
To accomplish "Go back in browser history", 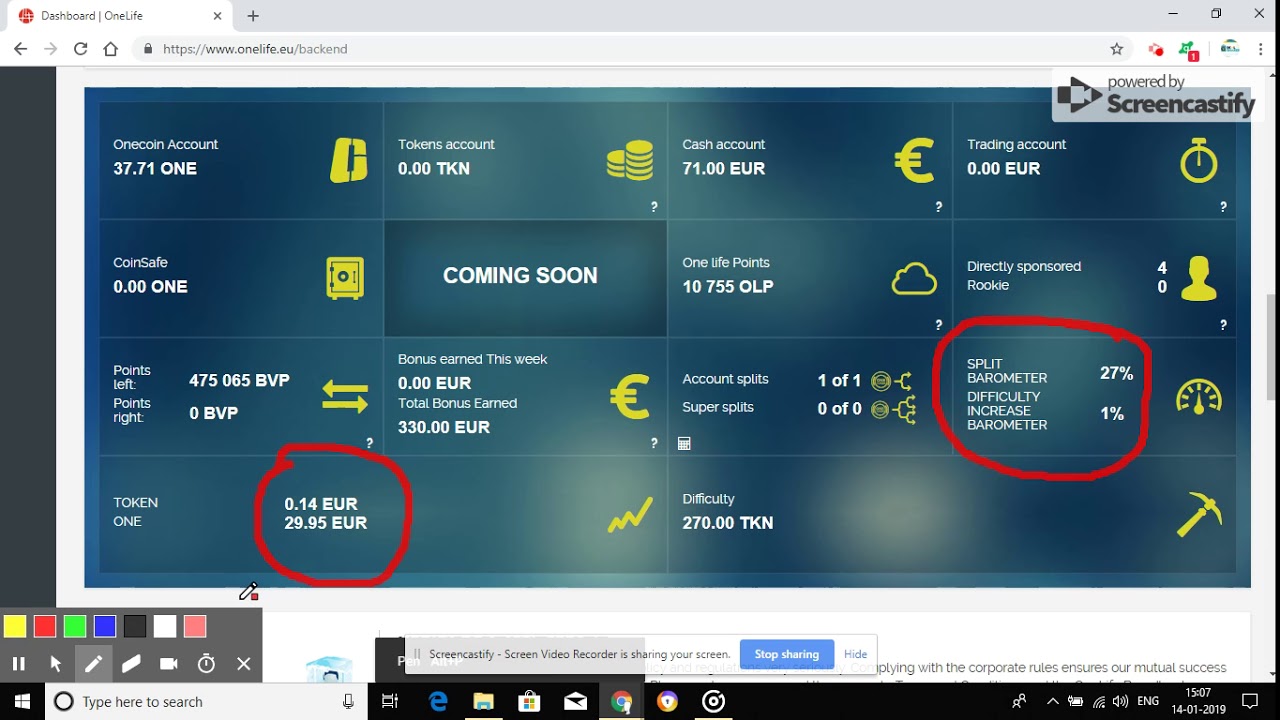I will (20, 49).
